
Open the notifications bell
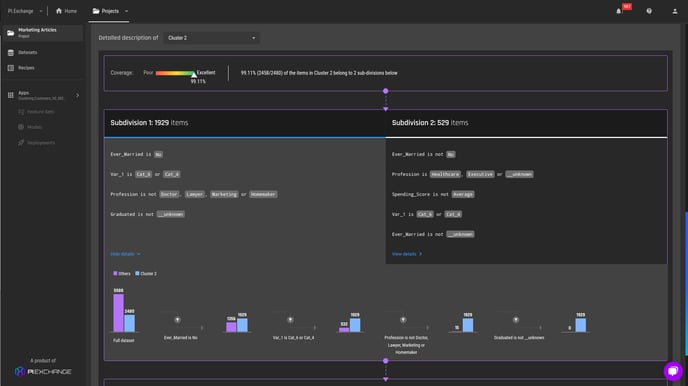click(x=619, y=11)
